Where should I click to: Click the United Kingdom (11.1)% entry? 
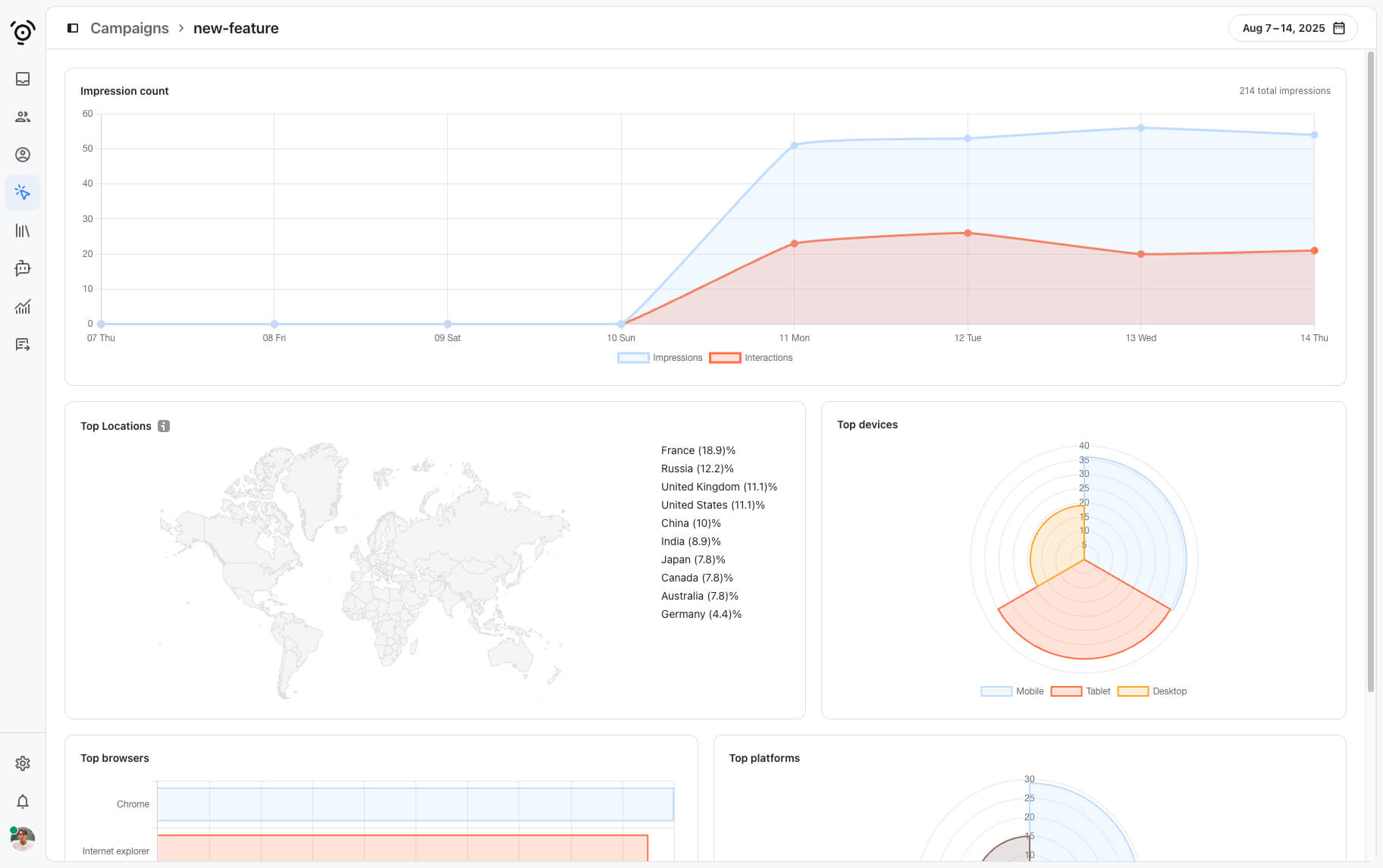[719, 487]
